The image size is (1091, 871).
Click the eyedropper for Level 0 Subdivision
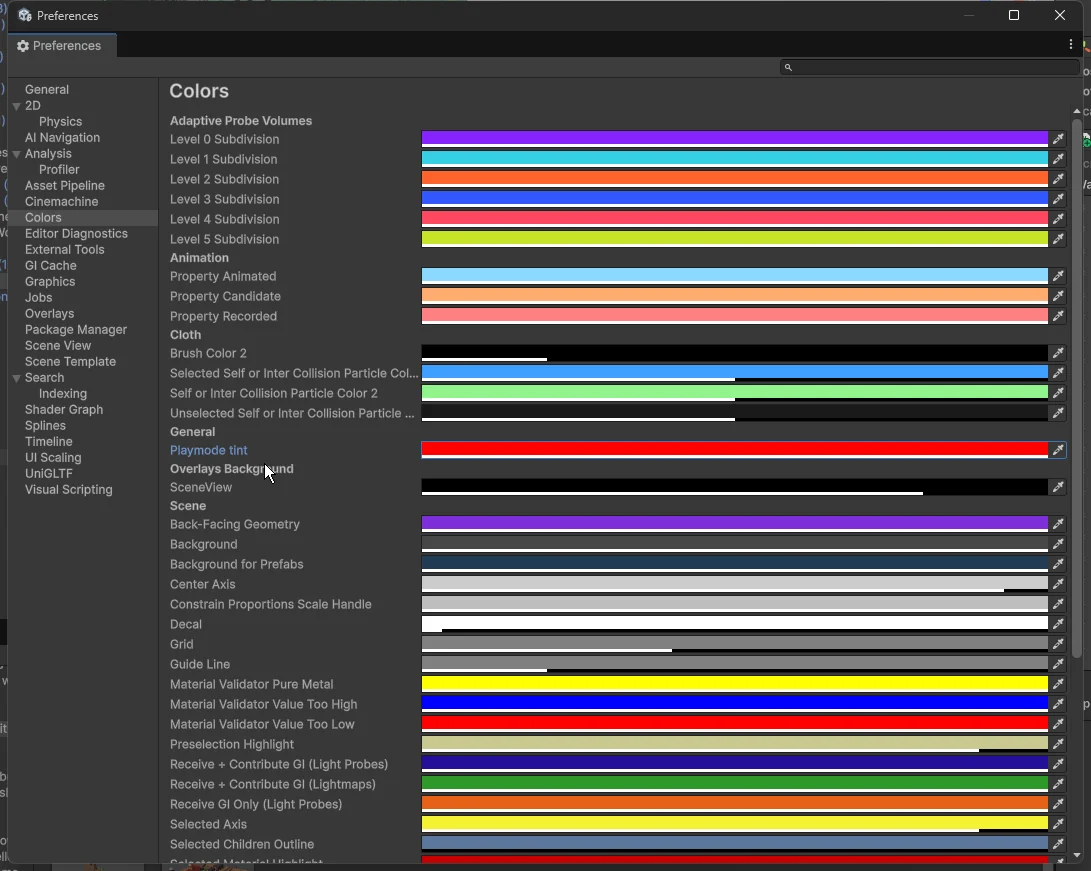[x=1057, y=139]
